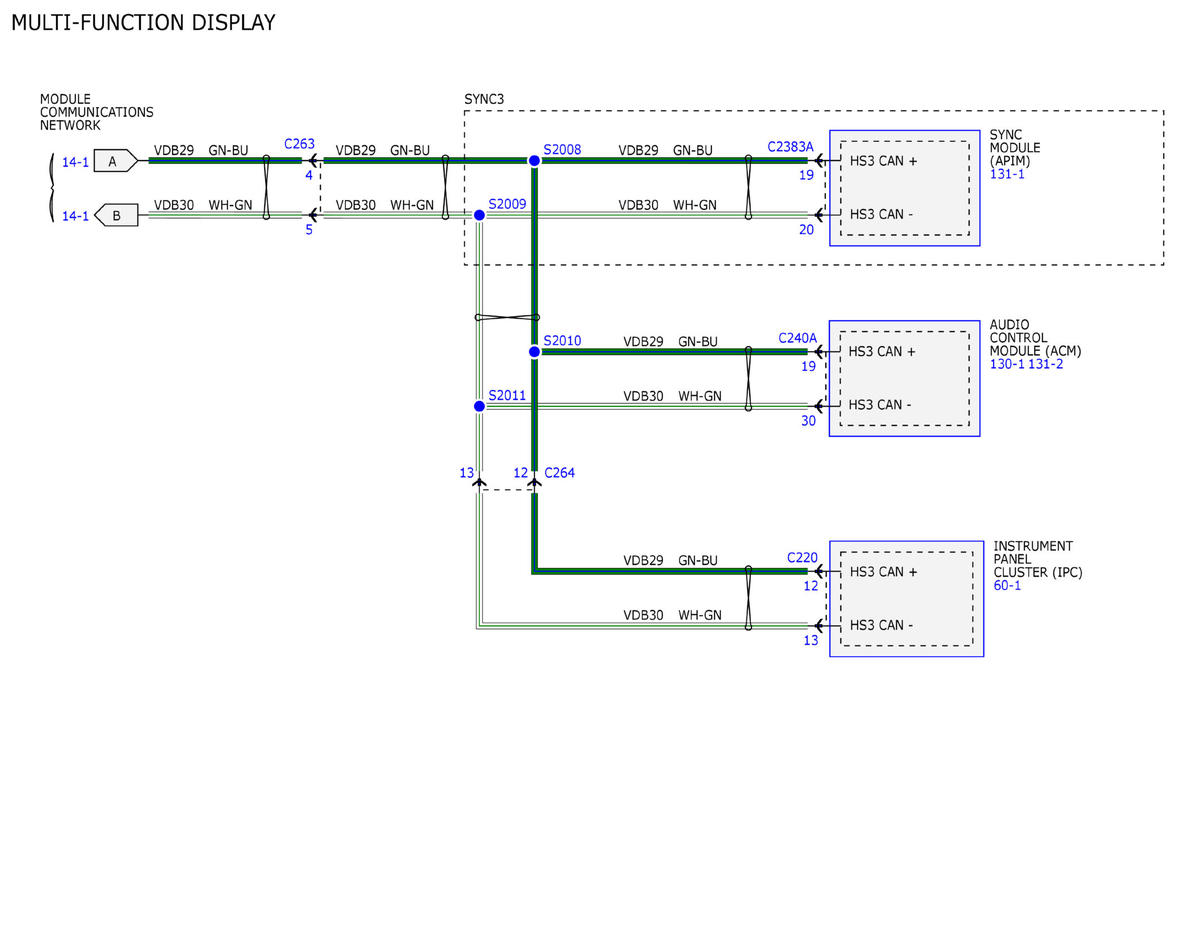The image size is (1200, 927).
Task: Select the S2011 splice junction dot
Action: tap(479, 406)
